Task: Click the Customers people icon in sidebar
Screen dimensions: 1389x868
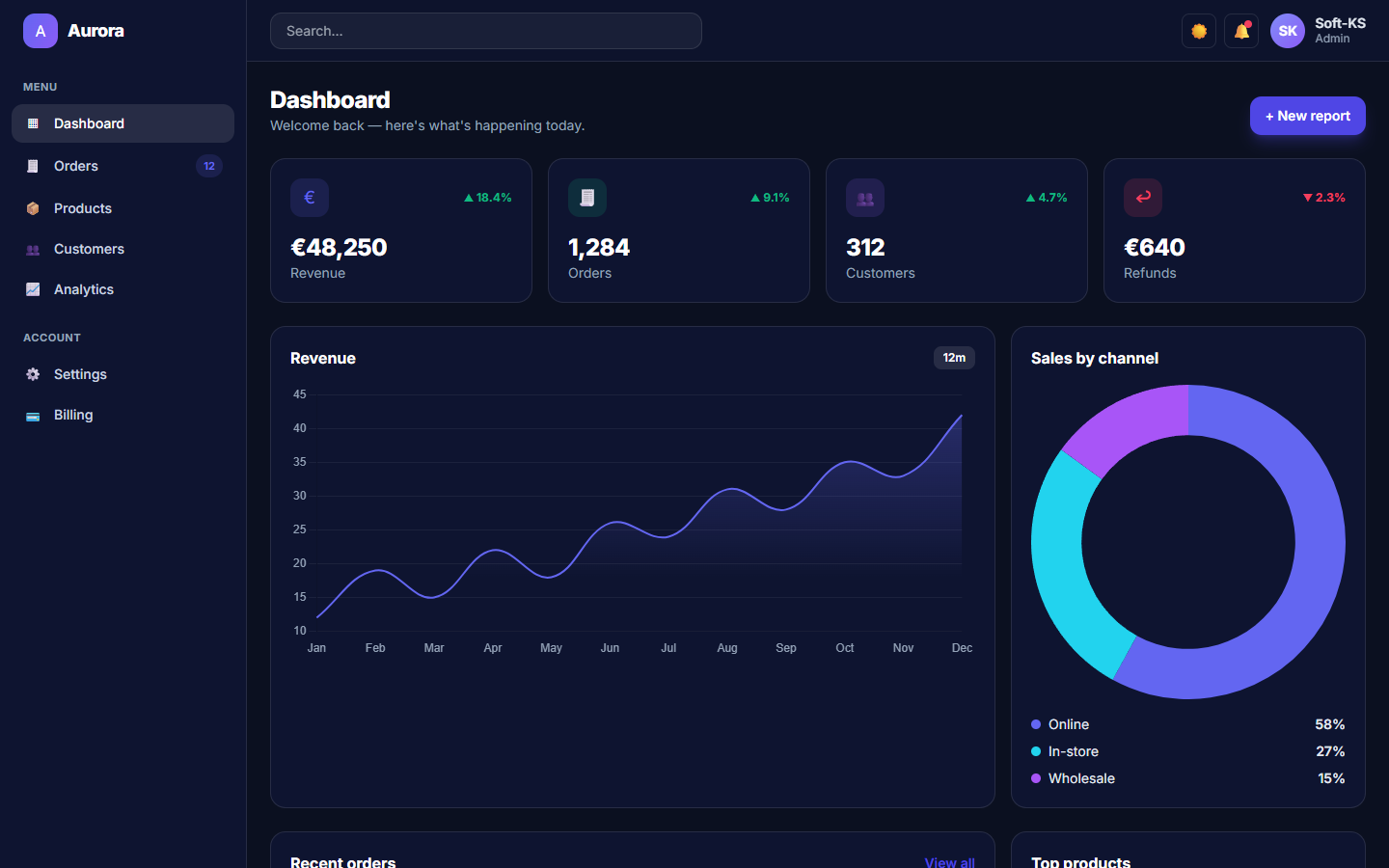Action: click(x=33, y=249)
